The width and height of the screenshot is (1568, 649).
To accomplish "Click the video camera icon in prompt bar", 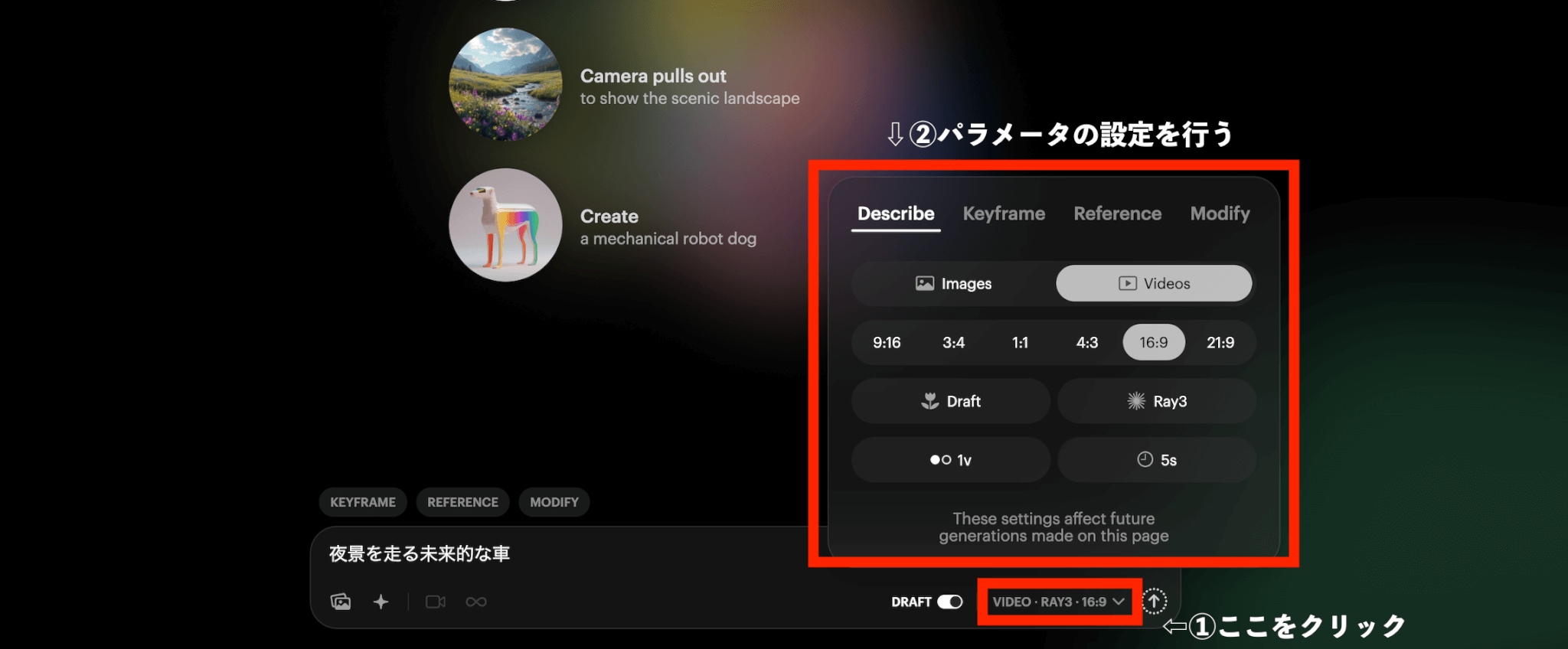I will (436, 602).
